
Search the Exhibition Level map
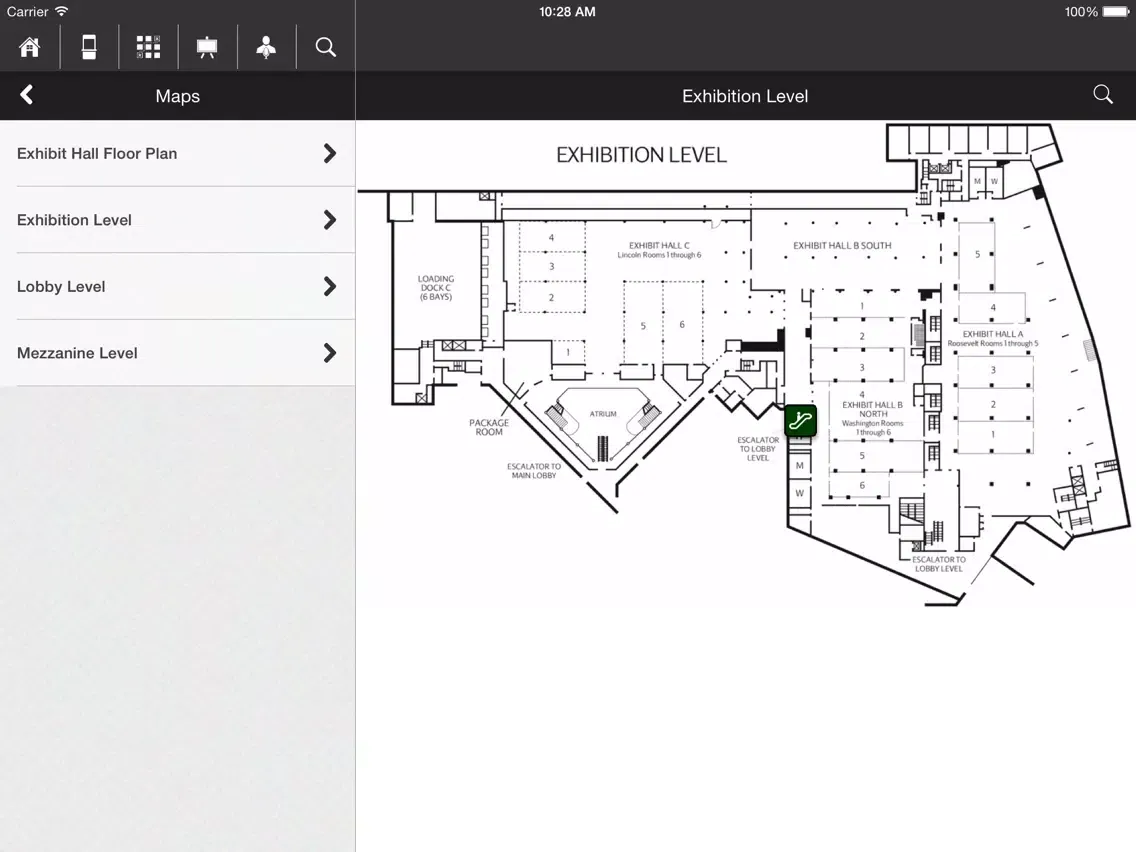1103,94
